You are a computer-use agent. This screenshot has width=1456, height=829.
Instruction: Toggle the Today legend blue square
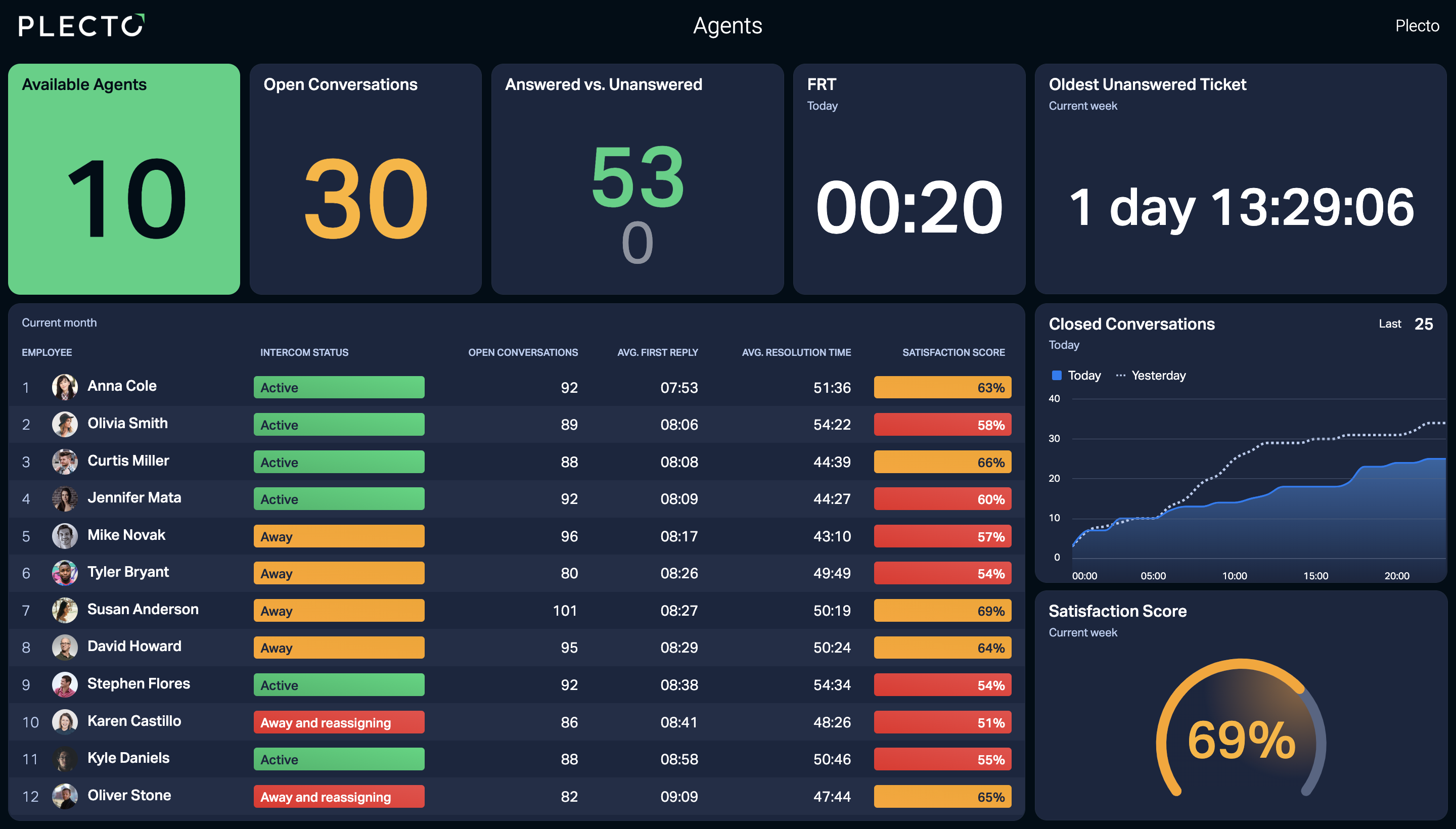(x=1056, y=375)
